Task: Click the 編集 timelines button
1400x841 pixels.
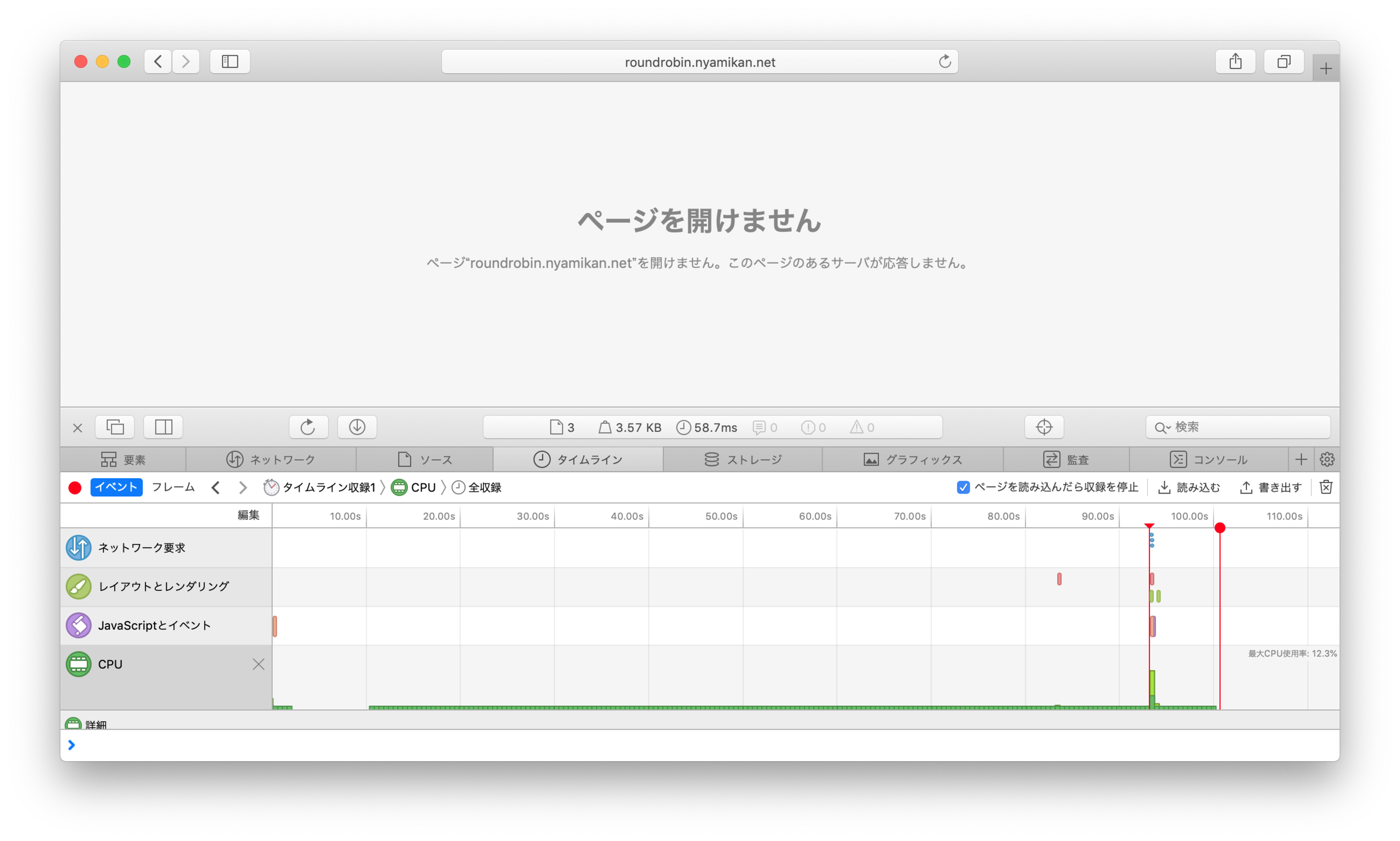Action: click(x=248, y=514)
